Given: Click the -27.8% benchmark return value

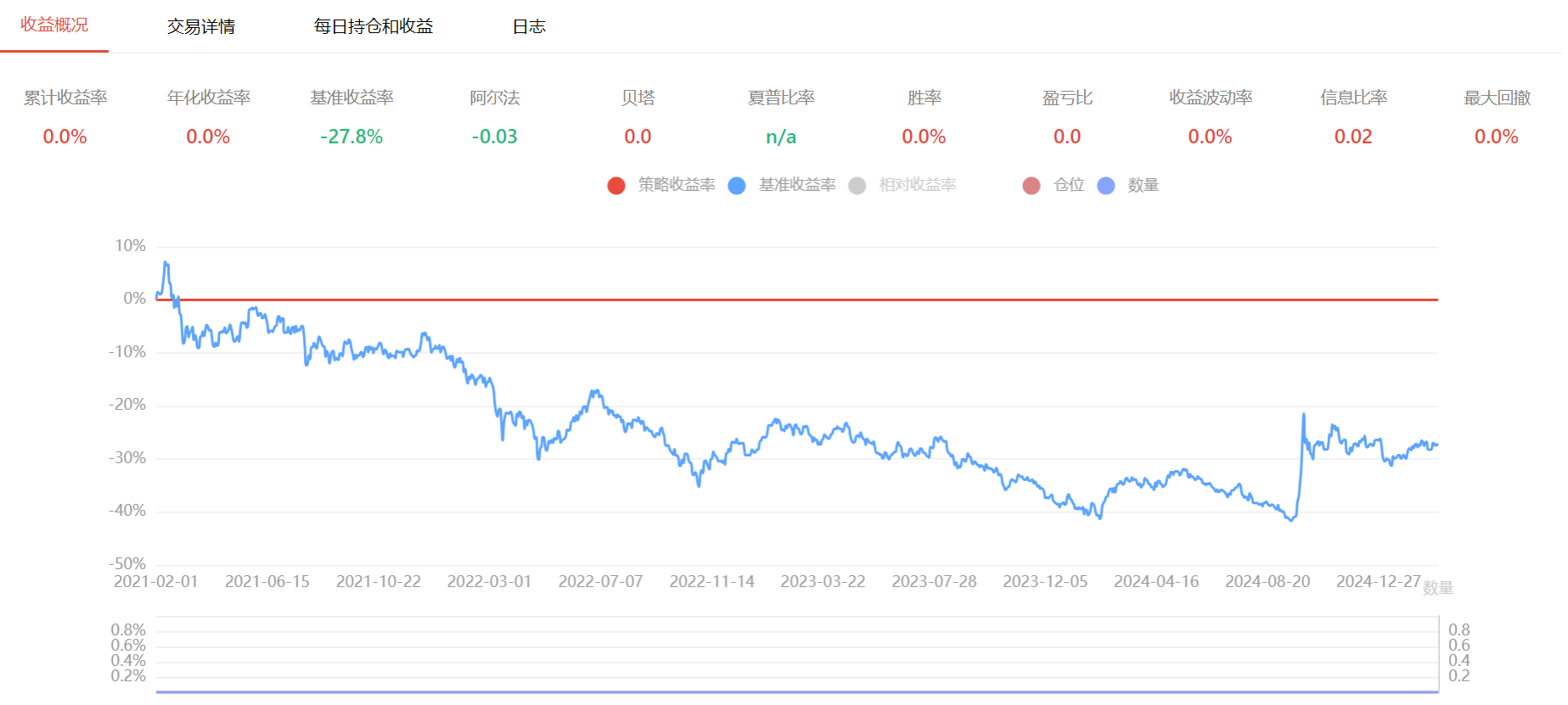Looking at the screenshot, I should 351,137.
